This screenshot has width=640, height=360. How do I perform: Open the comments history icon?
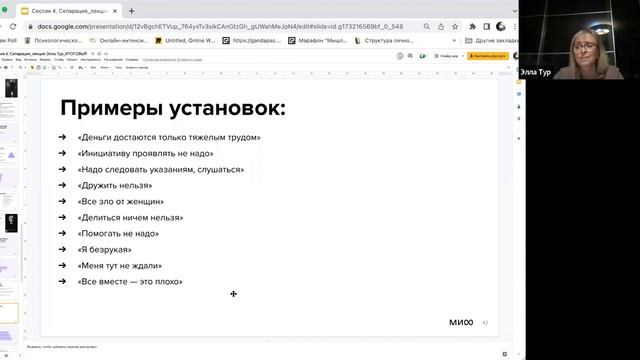pos(410,56)
